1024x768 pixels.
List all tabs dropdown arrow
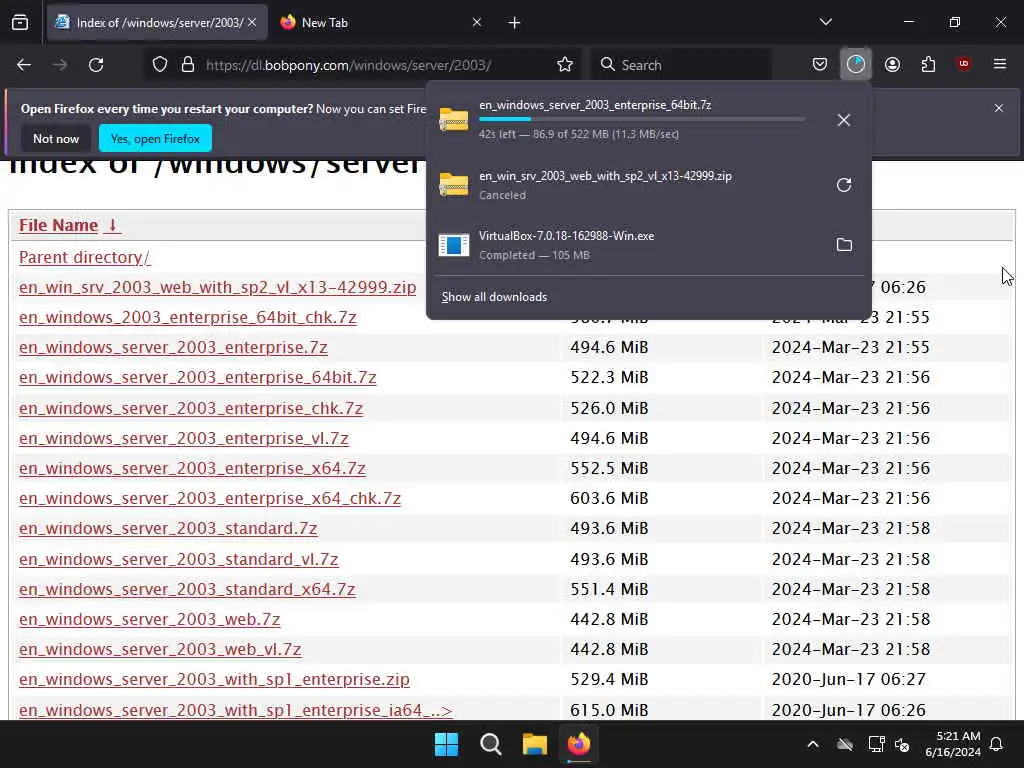pos(825,23)
